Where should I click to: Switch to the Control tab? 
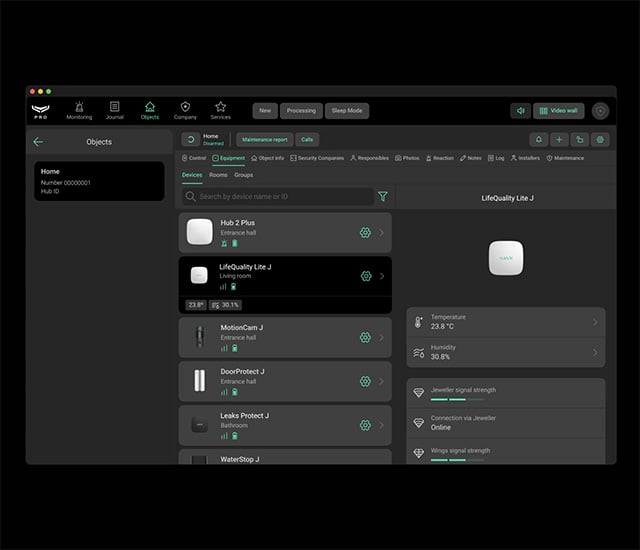(x=194, y=158)
